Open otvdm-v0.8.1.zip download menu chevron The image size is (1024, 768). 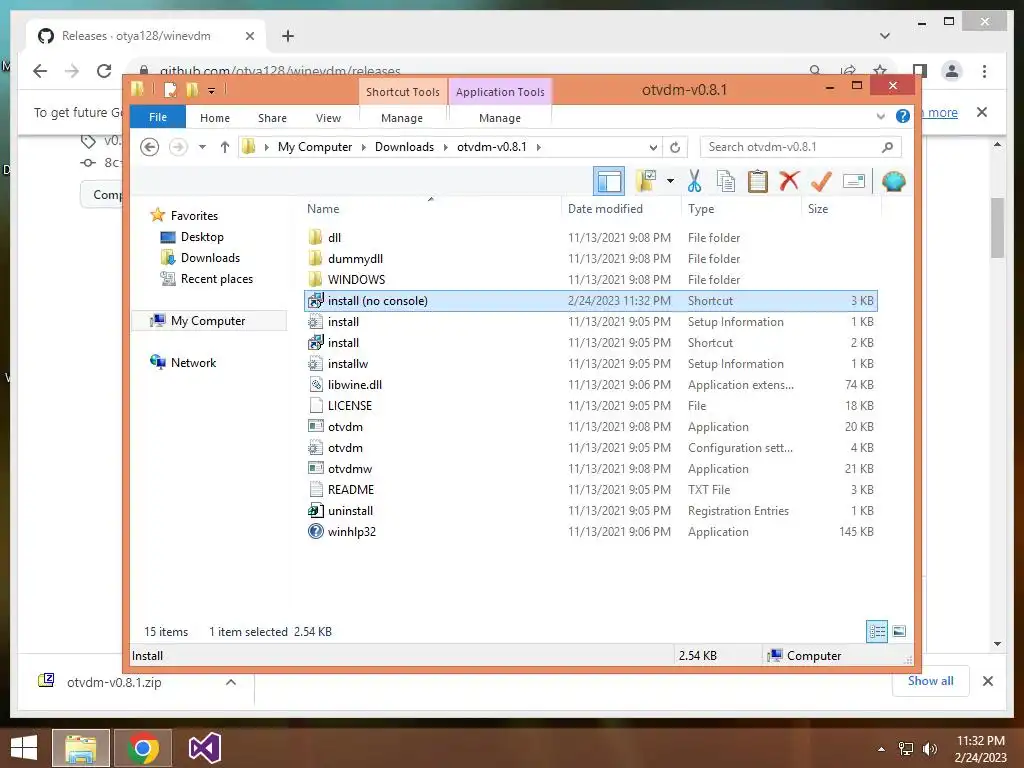point(231,682)
